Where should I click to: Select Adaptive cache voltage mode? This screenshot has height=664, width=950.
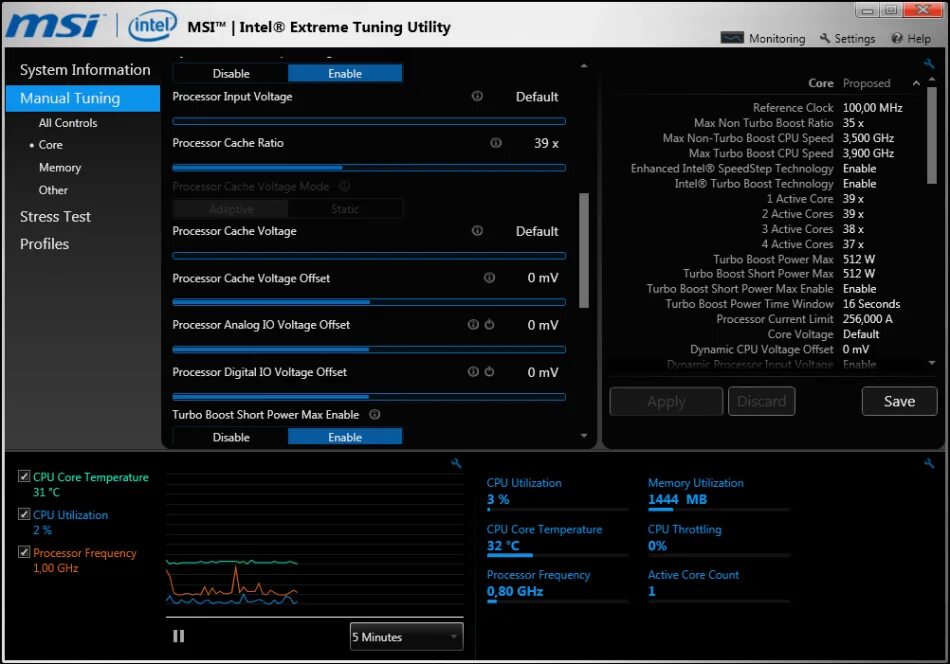pos(231,209)
